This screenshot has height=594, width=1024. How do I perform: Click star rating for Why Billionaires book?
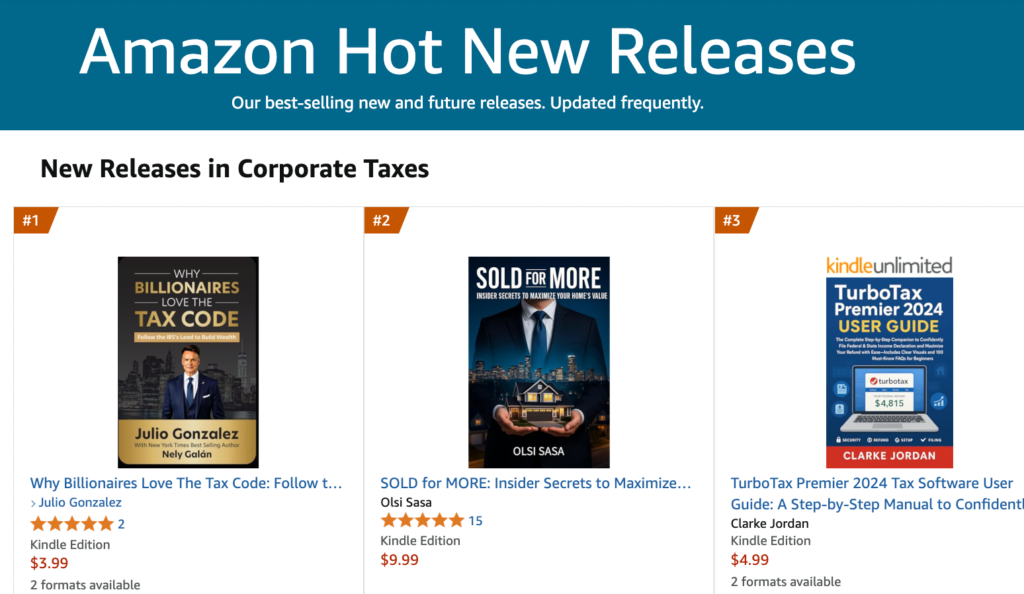point(72,524)
